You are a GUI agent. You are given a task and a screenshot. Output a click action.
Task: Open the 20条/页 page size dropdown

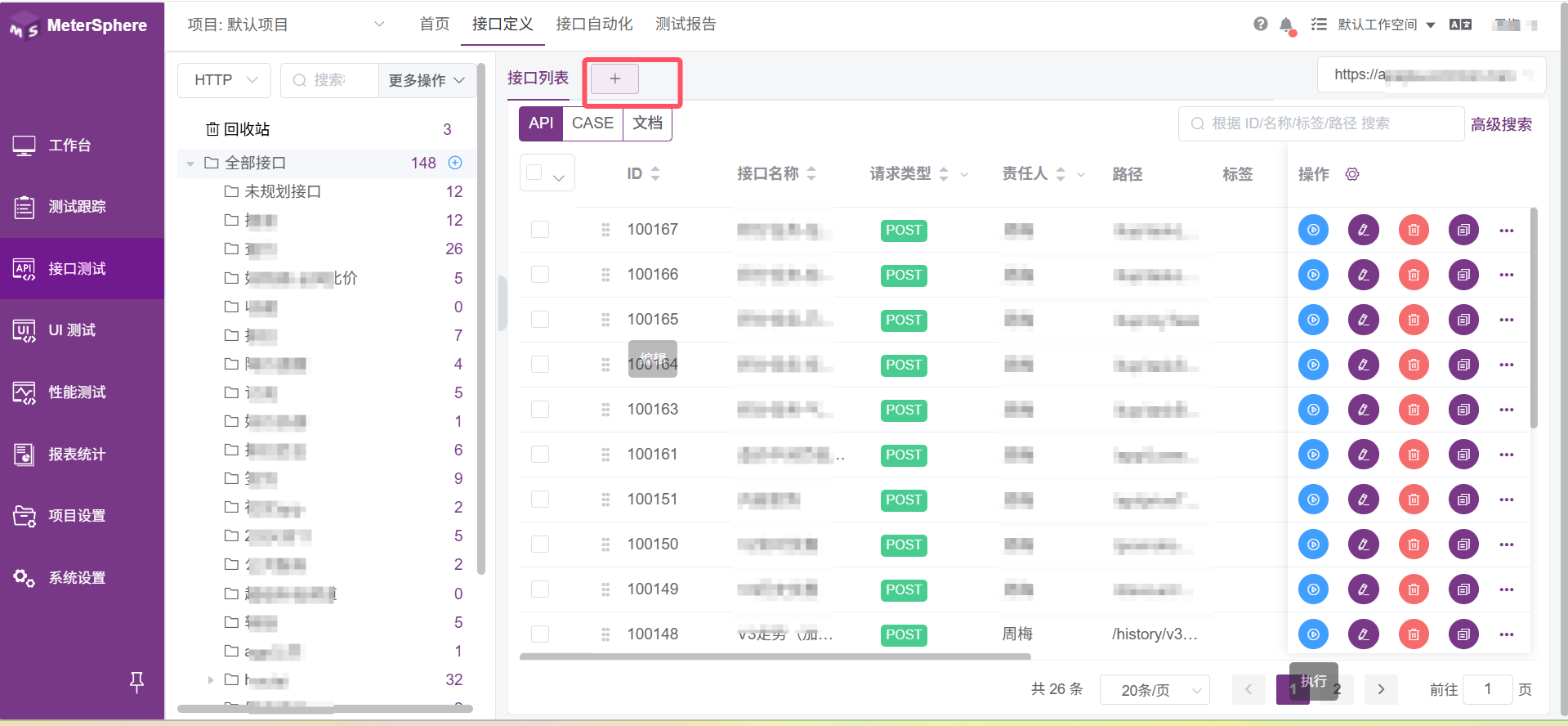(x=1155, y=690)
